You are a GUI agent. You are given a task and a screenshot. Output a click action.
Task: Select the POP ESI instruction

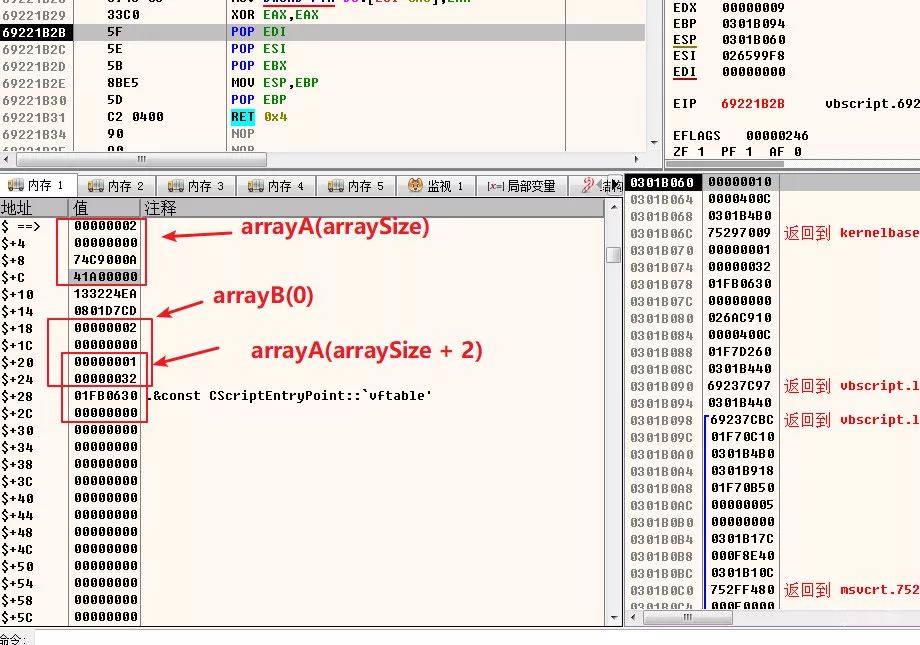tap(258, 49)
